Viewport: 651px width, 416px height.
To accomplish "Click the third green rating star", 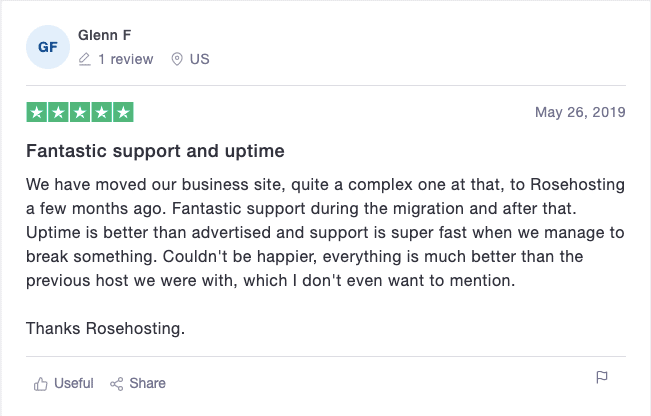I will (x=80, y=112).
